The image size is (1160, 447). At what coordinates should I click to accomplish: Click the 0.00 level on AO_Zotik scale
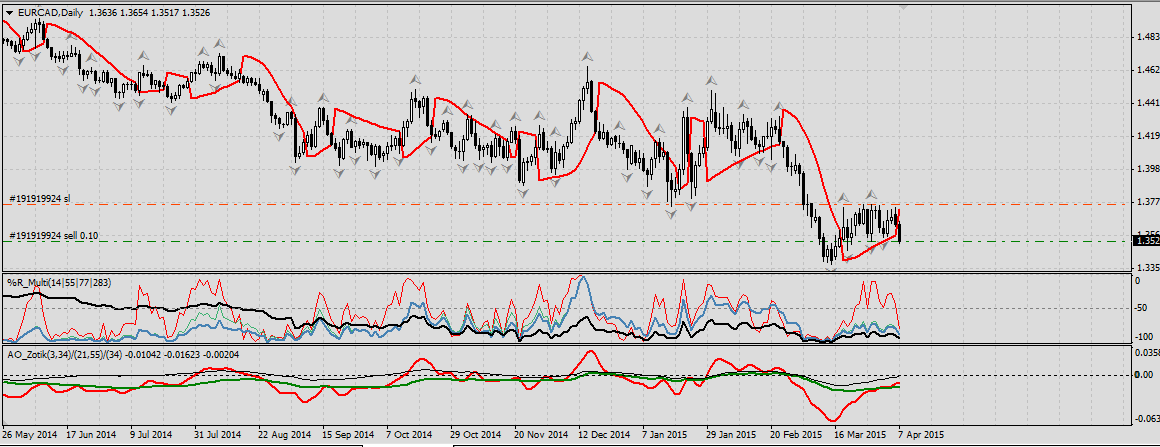(1145, 375)
